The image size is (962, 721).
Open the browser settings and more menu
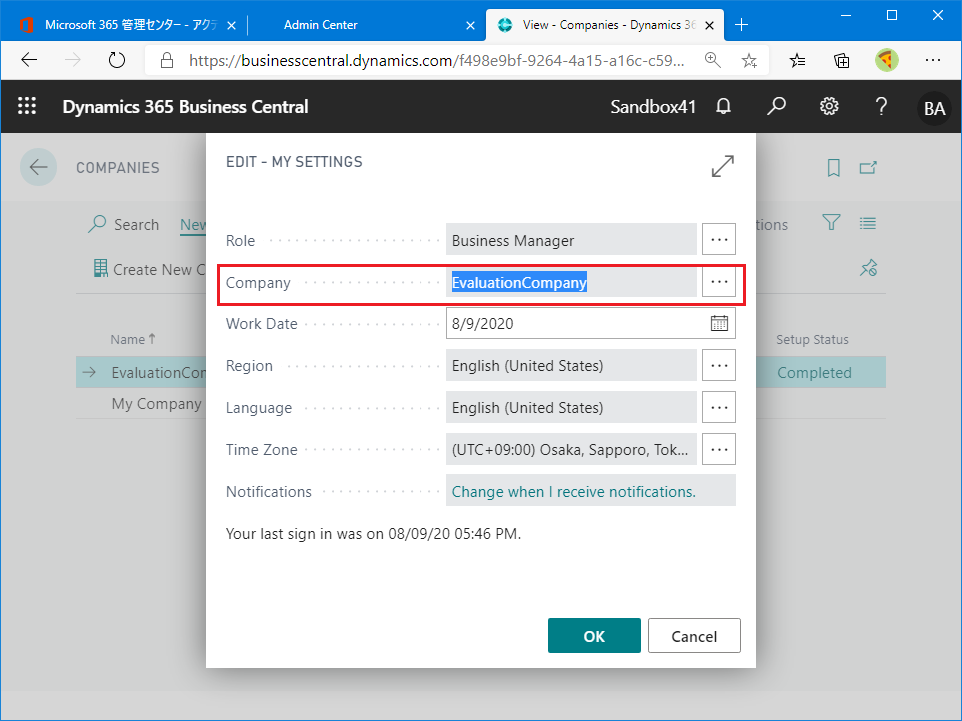click(933, 60)
